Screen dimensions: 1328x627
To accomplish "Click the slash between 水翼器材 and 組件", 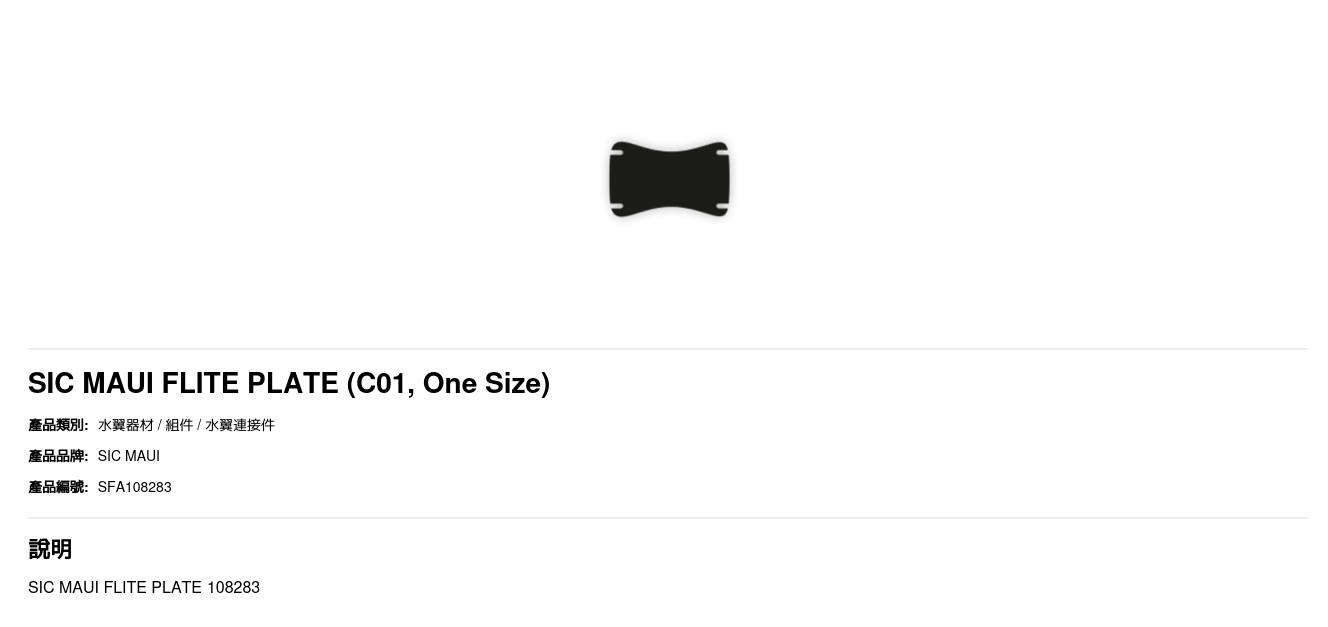I will [x=159, y=425].
